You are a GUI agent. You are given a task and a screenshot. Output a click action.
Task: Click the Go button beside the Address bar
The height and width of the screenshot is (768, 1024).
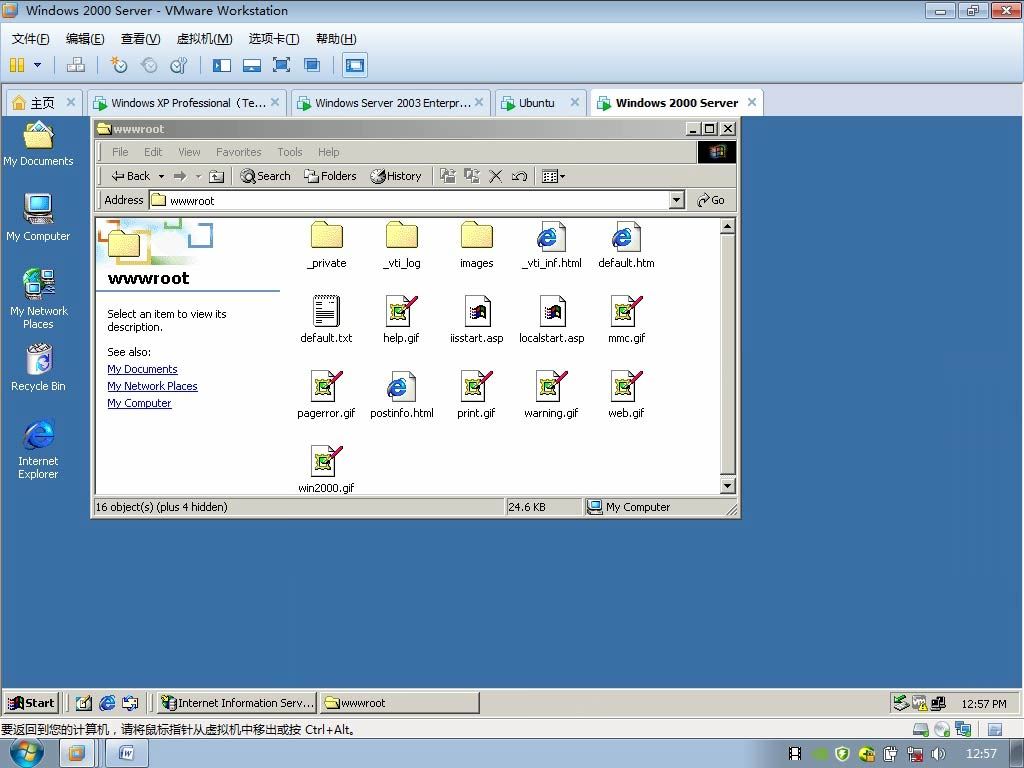tap(711, 200)
